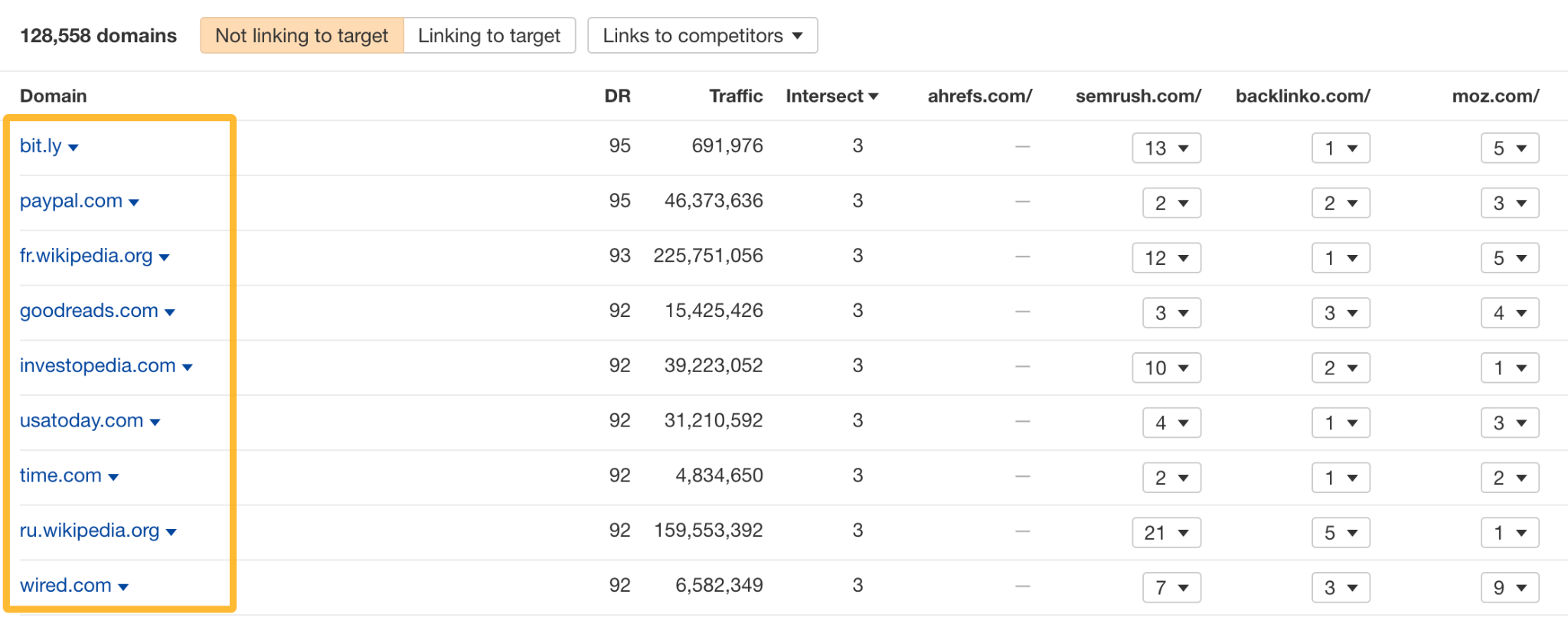Expand the ru.wikipedia.org domain options caret
The width and height of the screenshot is (1568, 624).
pos(171,532)
